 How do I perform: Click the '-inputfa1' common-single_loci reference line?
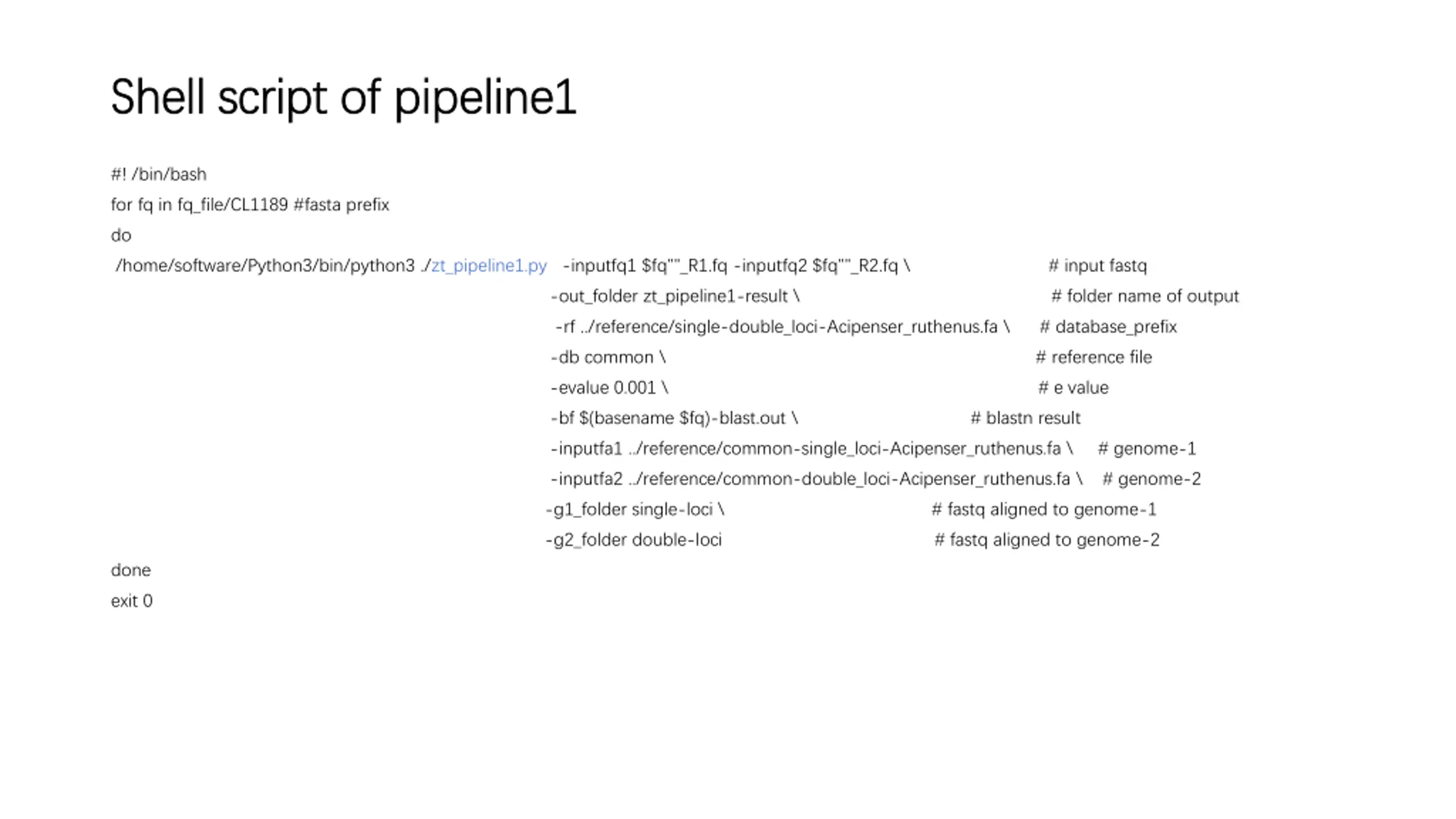click(812, 449)
